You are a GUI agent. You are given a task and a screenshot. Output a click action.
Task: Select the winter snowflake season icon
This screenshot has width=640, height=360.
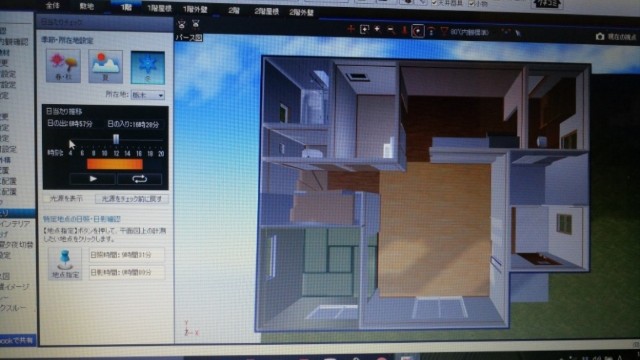pyautogui.click(x=148, y=67)
